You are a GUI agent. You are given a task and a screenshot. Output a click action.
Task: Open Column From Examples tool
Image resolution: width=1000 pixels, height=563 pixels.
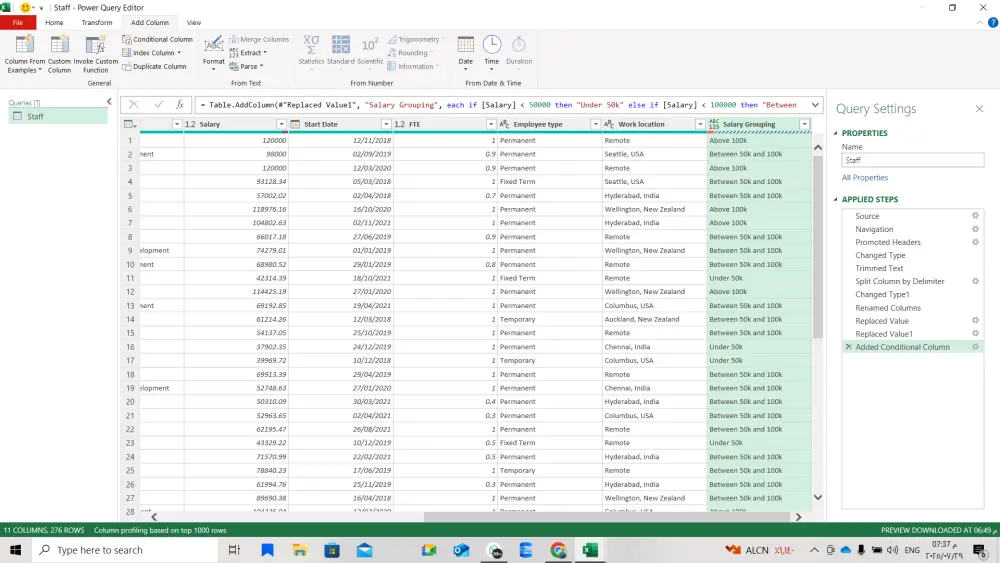tap(24, 55)
